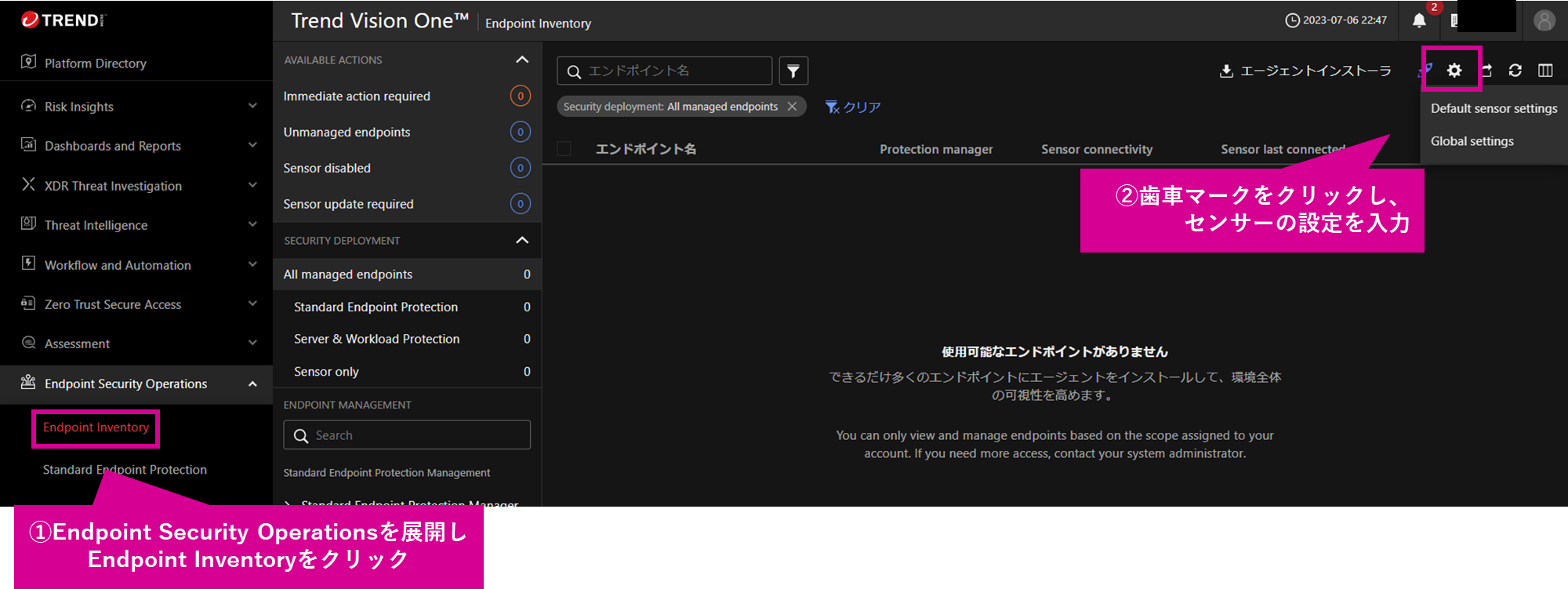
Task: Sort by Protection manager column
Action: [x=936, y=149]
